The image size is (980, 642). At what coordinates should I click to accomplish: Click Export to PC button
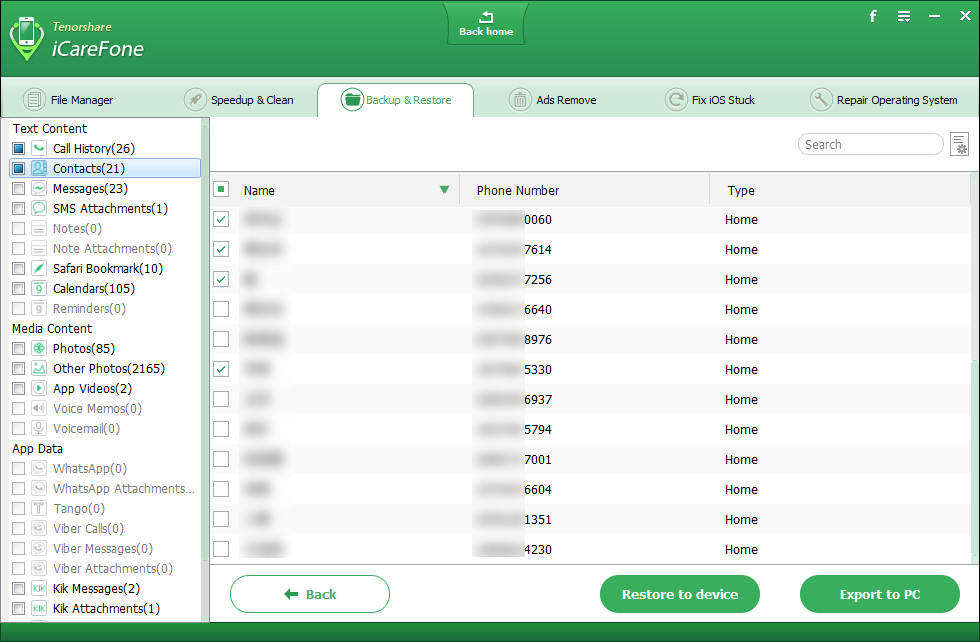880,594
